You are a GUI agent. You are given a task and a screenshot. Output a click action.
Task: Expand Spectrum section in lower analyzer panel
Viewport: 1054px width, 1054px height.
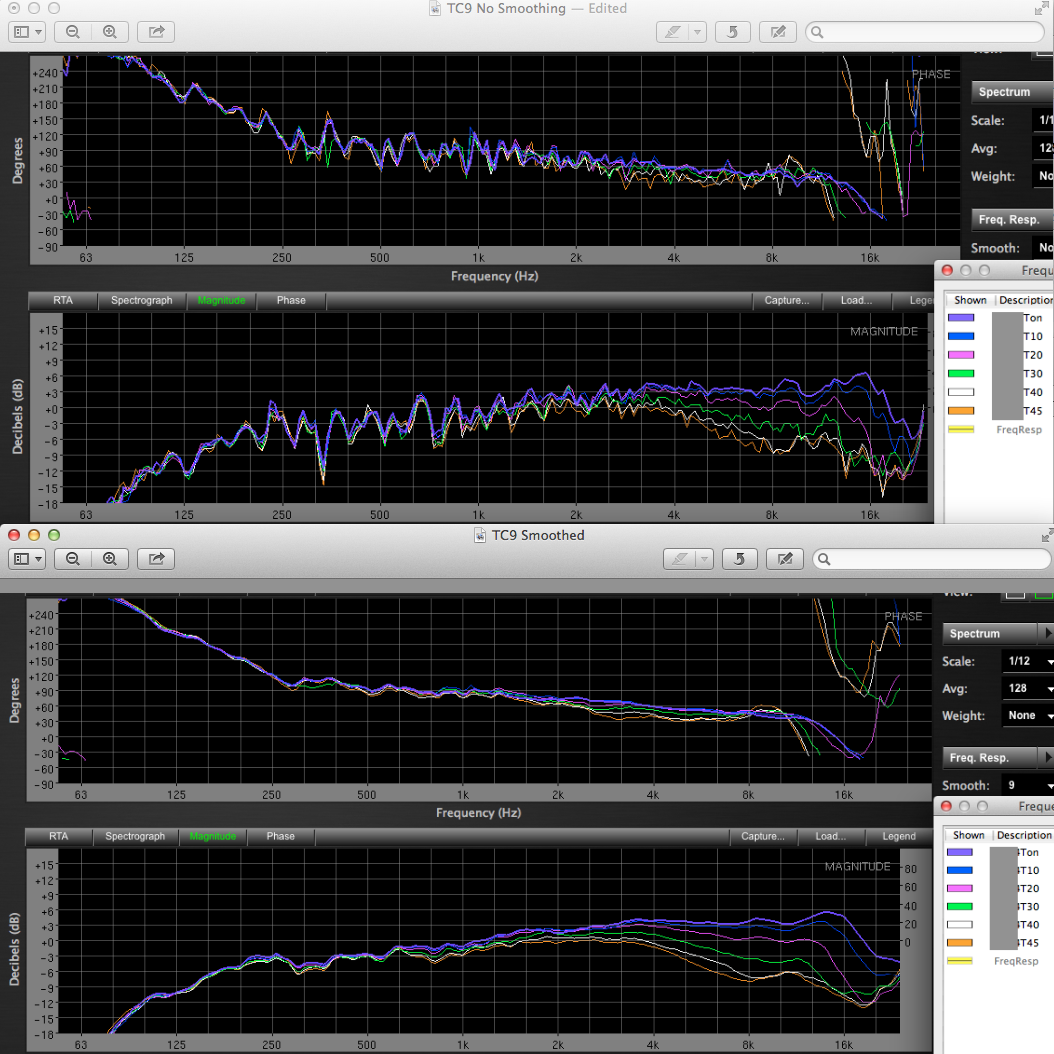point(1047,633)
